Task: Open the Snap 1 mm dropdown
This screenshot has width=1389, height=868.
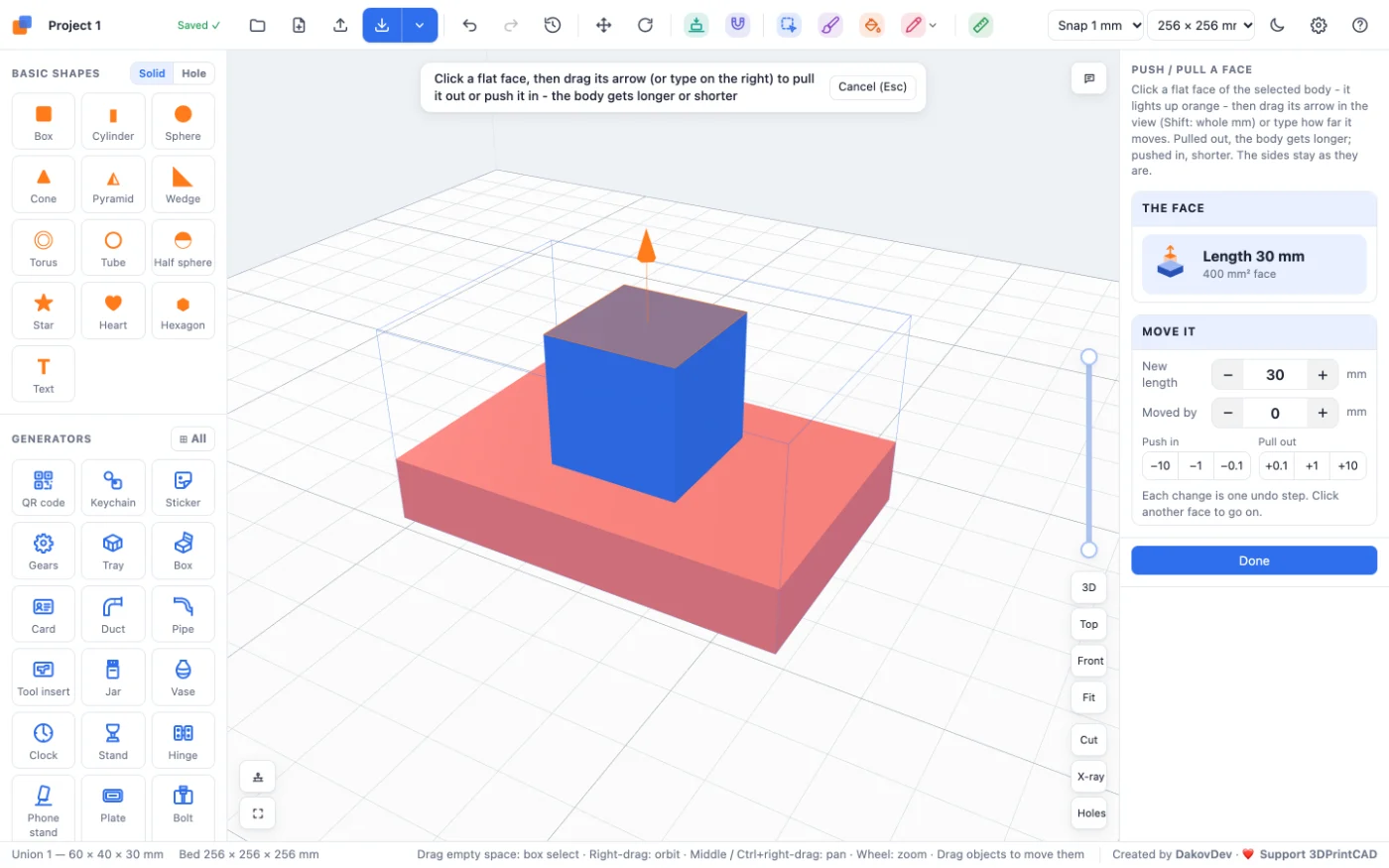Action: click(1095, 25)
